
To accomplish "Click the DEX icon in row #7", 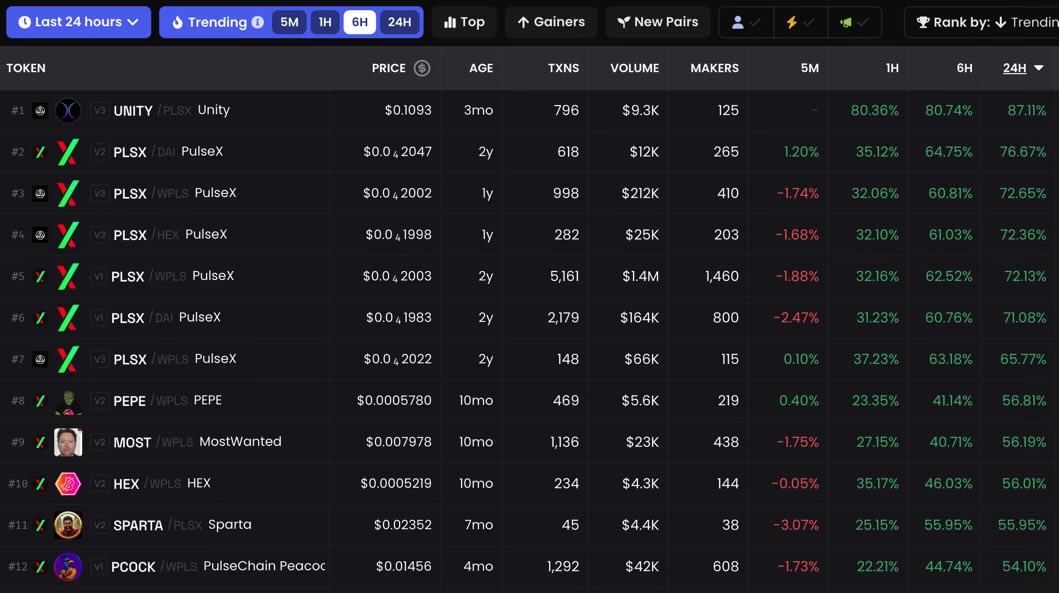I will point(40,359).
